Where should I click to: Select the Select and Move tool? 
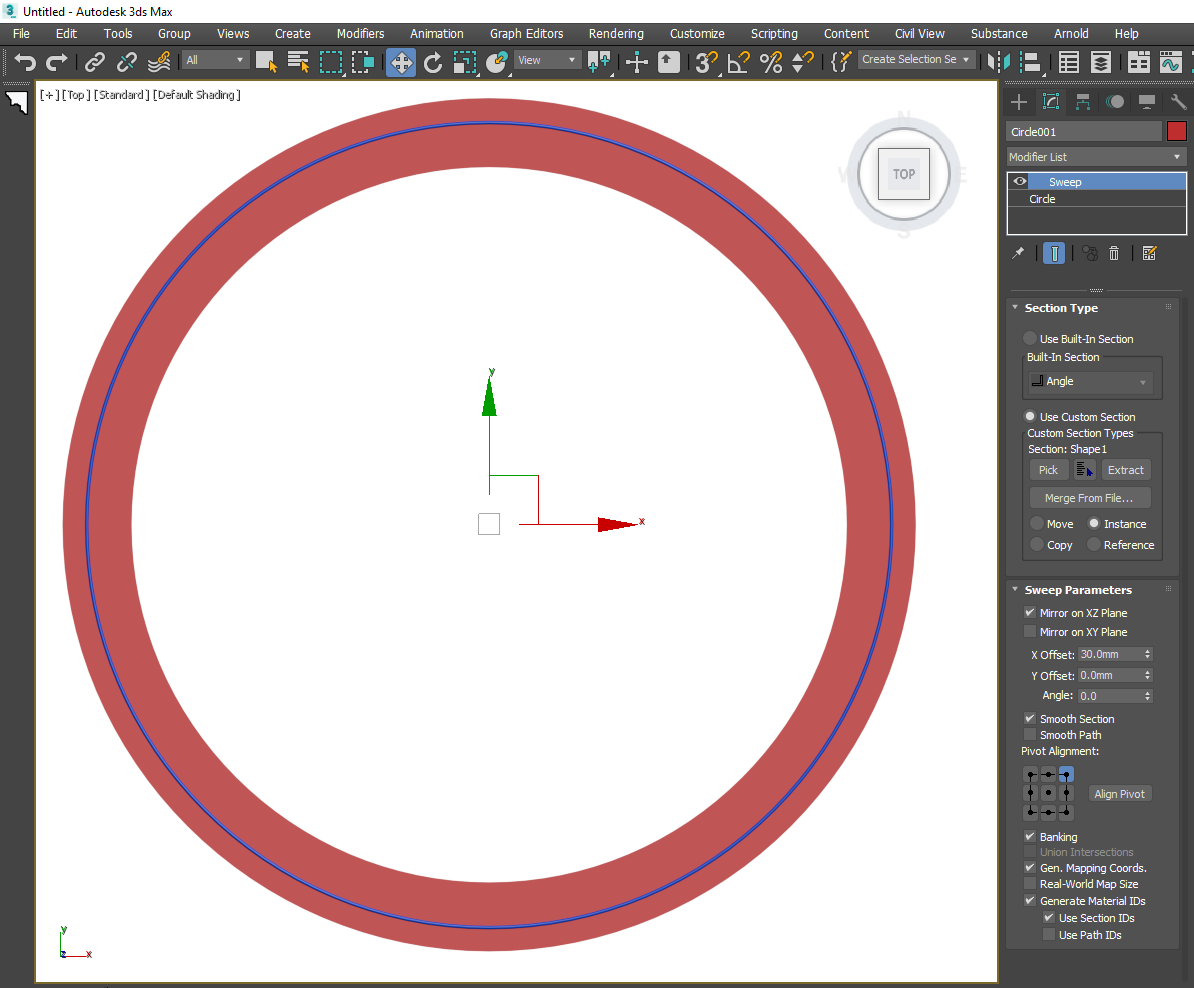click(x=401, y=62)
